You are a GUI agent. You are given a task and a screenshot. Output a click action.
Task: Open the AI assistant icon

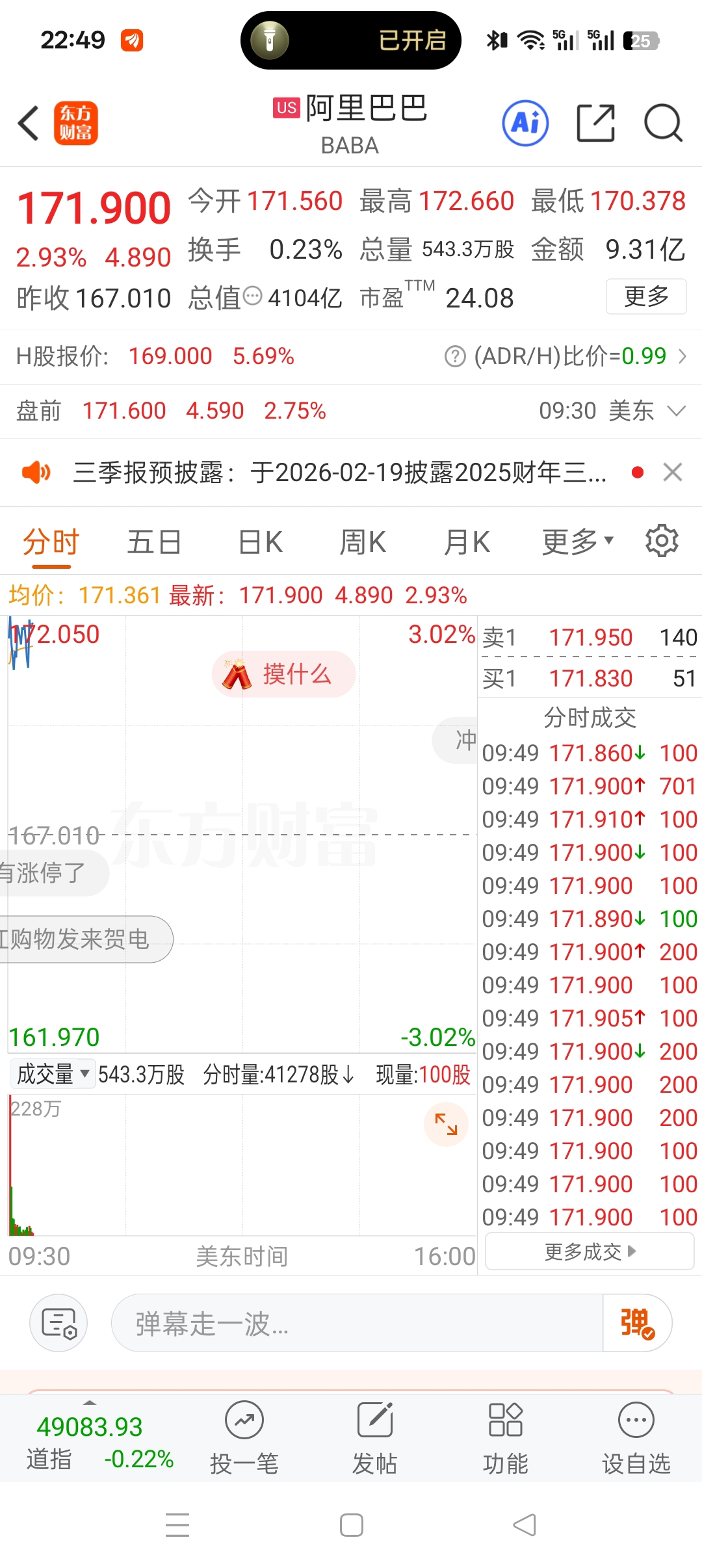(525, 123)
